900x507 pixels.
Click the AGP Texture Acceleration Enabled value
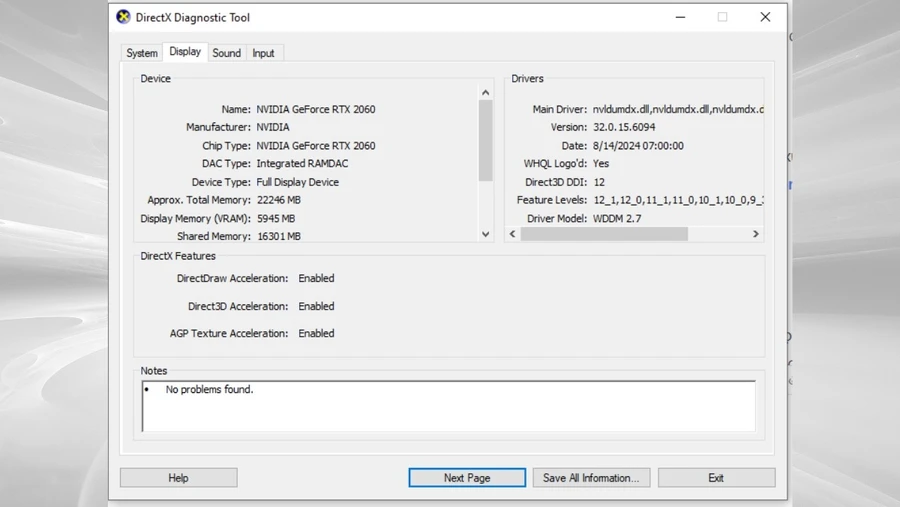316,333
